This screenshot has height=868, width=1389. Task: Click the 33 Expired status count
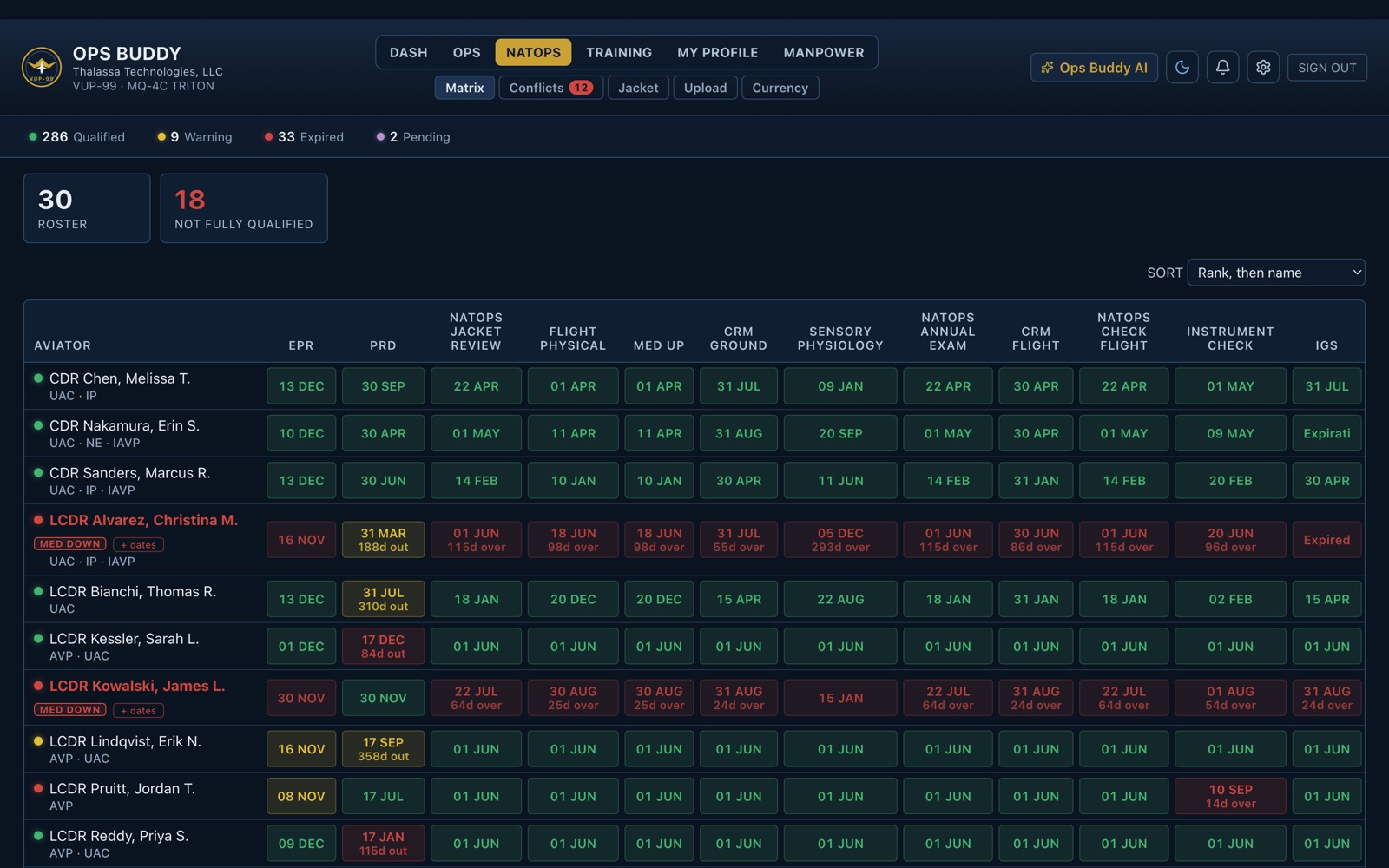[304, 137]
